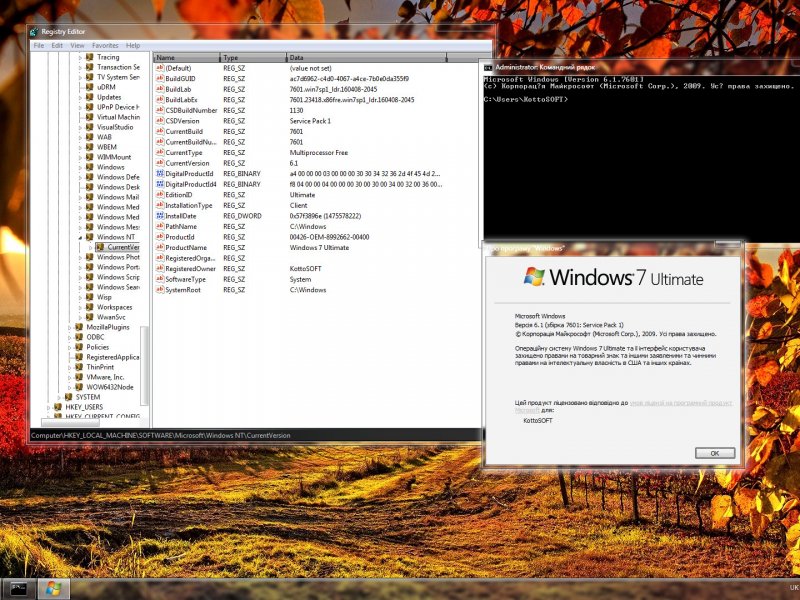800x600 pixels.
Task: Expand the Policies key
Action: click(70, 347)
